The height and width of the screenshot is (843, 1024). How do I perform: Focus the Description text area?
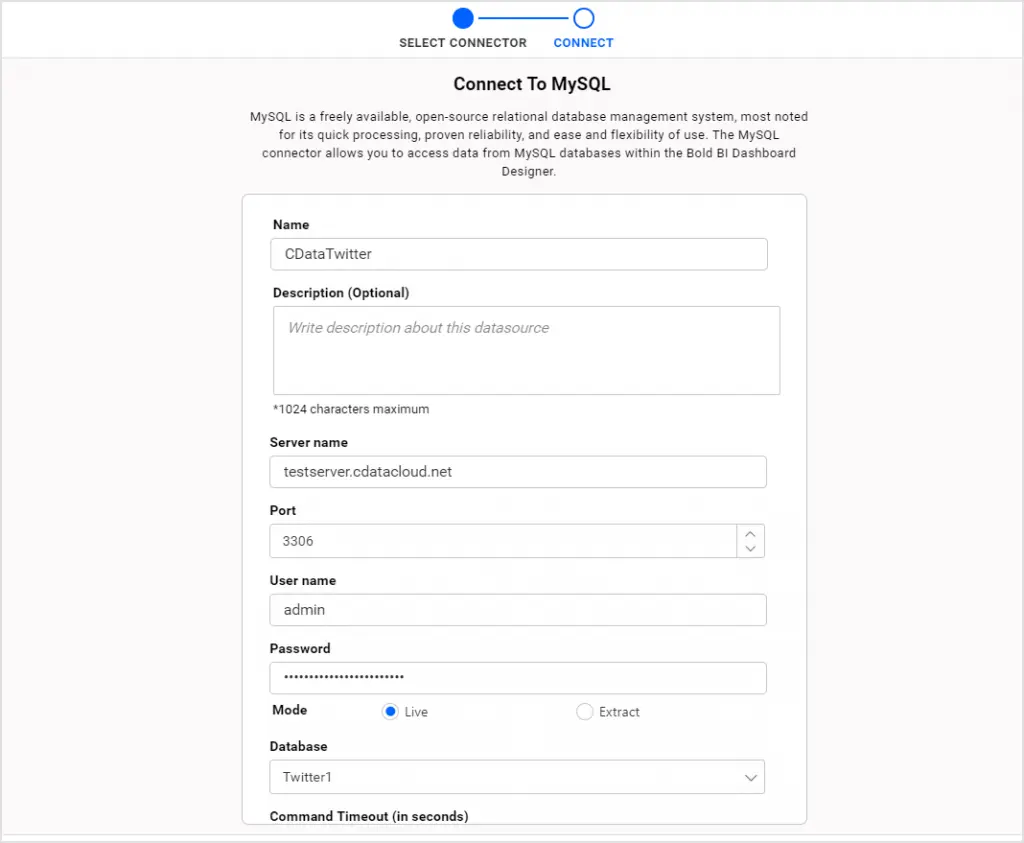(526, 350)
